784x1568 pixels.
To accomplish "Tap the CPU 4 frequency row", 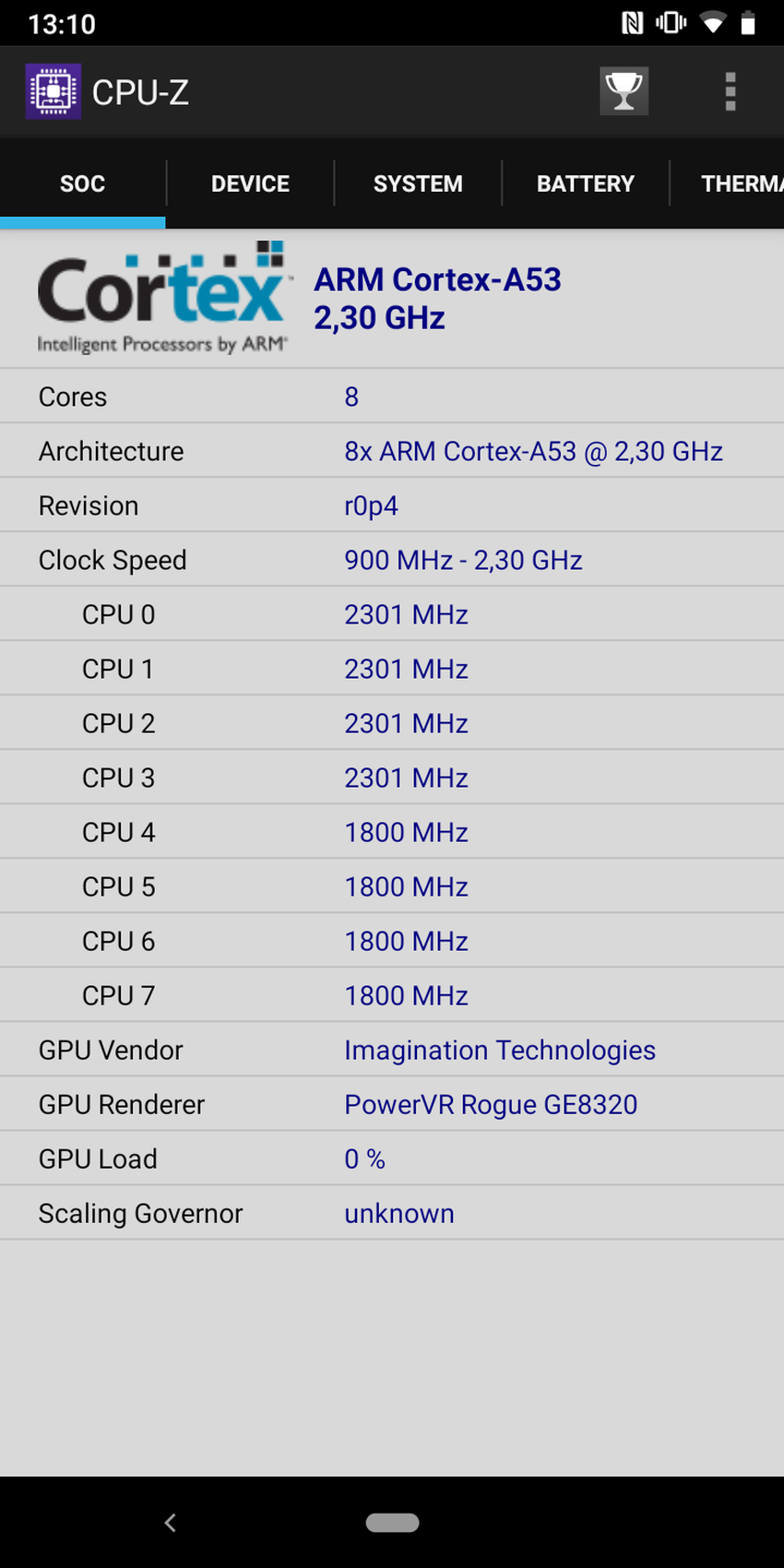I will tap(392, 832).
